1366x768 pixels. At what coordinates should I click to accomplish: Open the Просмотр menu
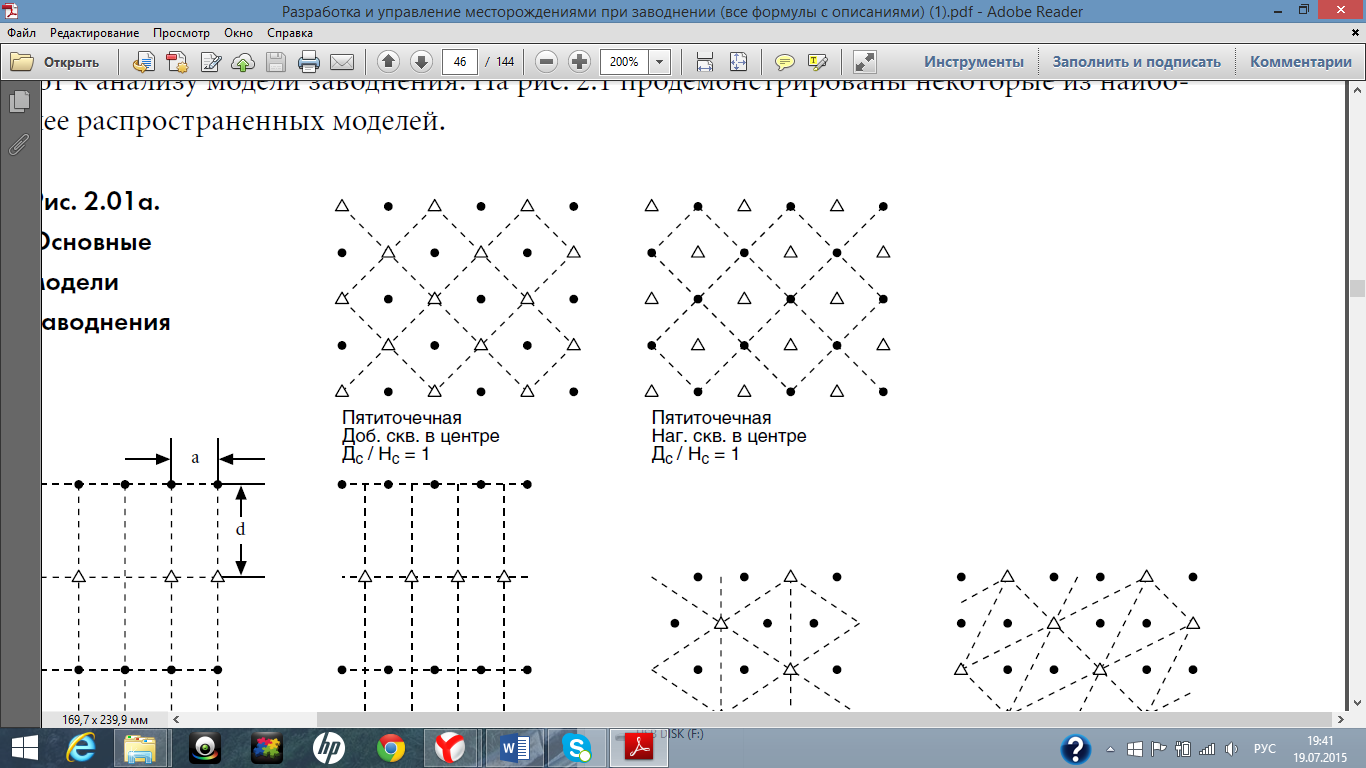tap(182, 33)
